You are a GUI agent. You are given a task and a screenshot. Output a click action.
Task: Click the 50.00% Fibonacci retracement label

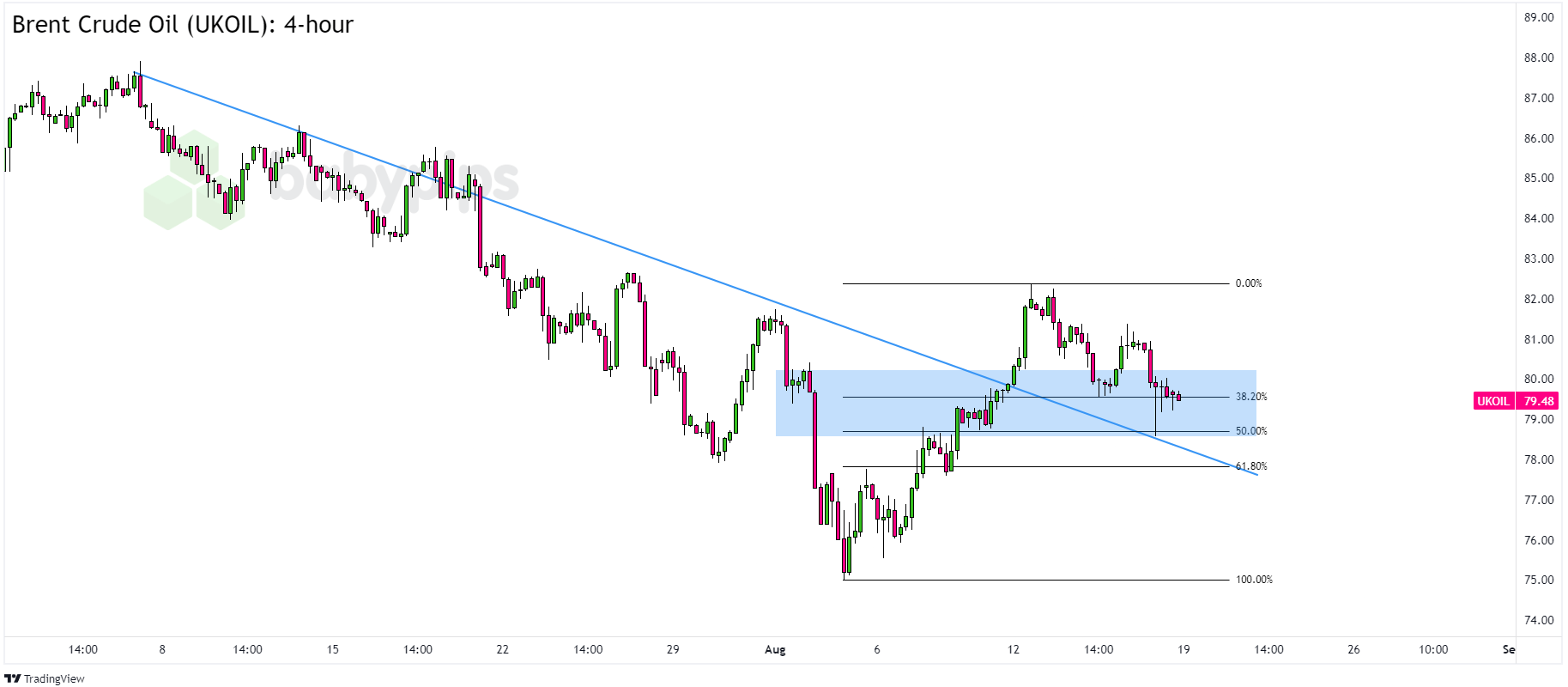point(1251,431)
